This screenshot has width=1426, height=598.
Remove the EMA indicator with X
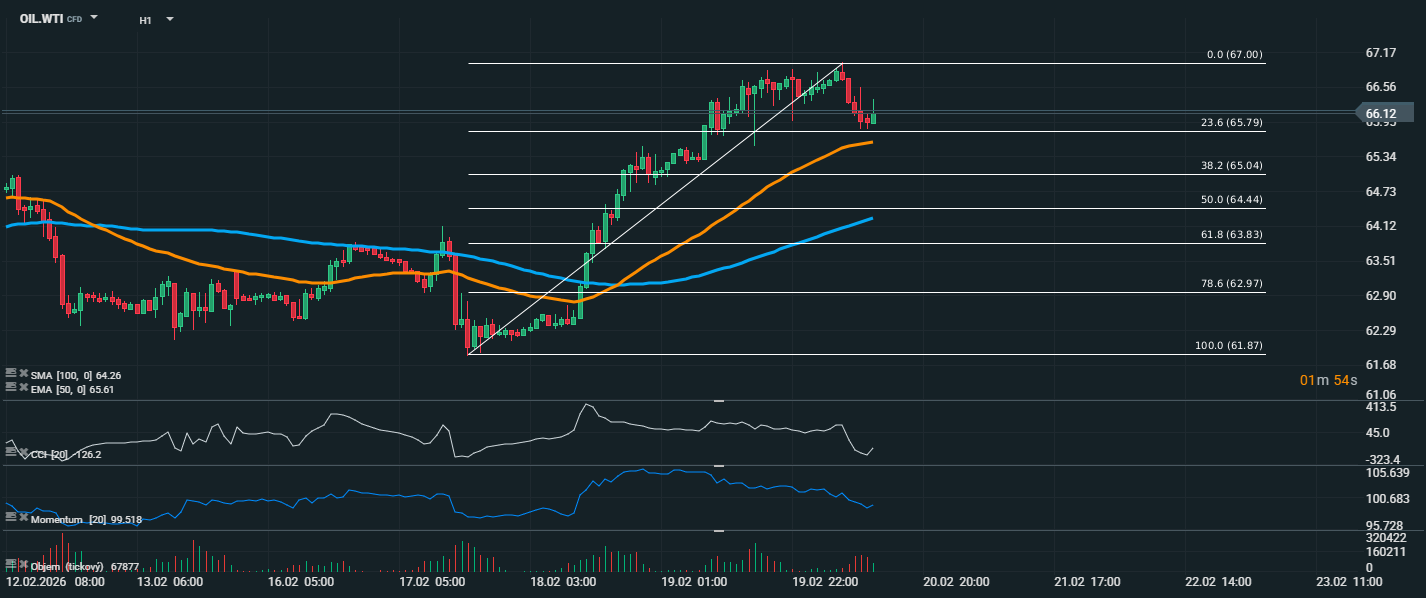pos(23,388)
